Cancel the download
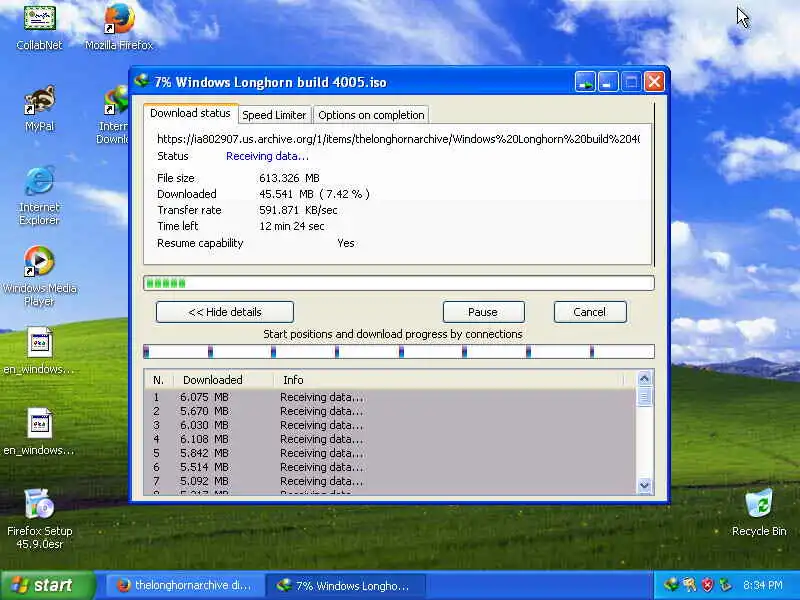This screenshot has height=600, width=800. 590,312
